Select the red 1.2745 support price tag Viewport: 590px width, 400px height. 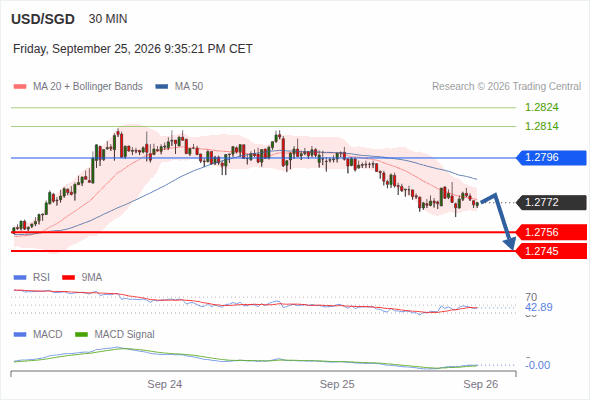click(x=551, y=251)
